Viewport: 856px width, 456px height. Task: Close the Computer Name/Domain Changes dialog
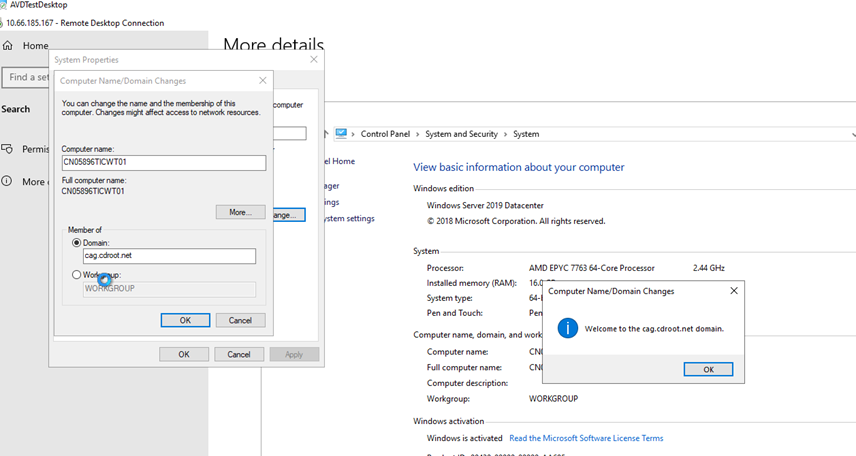[x=263, y=80]
